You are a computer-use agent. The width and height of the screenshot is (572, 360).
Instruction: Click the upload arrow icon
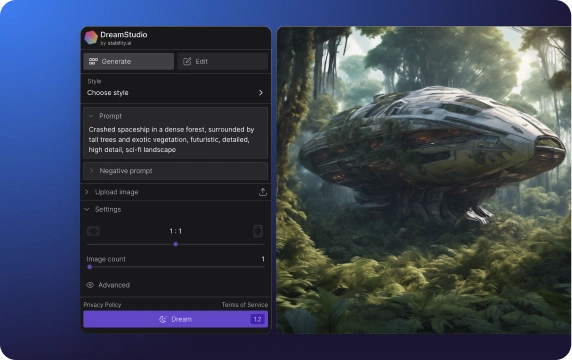(263, 192)
